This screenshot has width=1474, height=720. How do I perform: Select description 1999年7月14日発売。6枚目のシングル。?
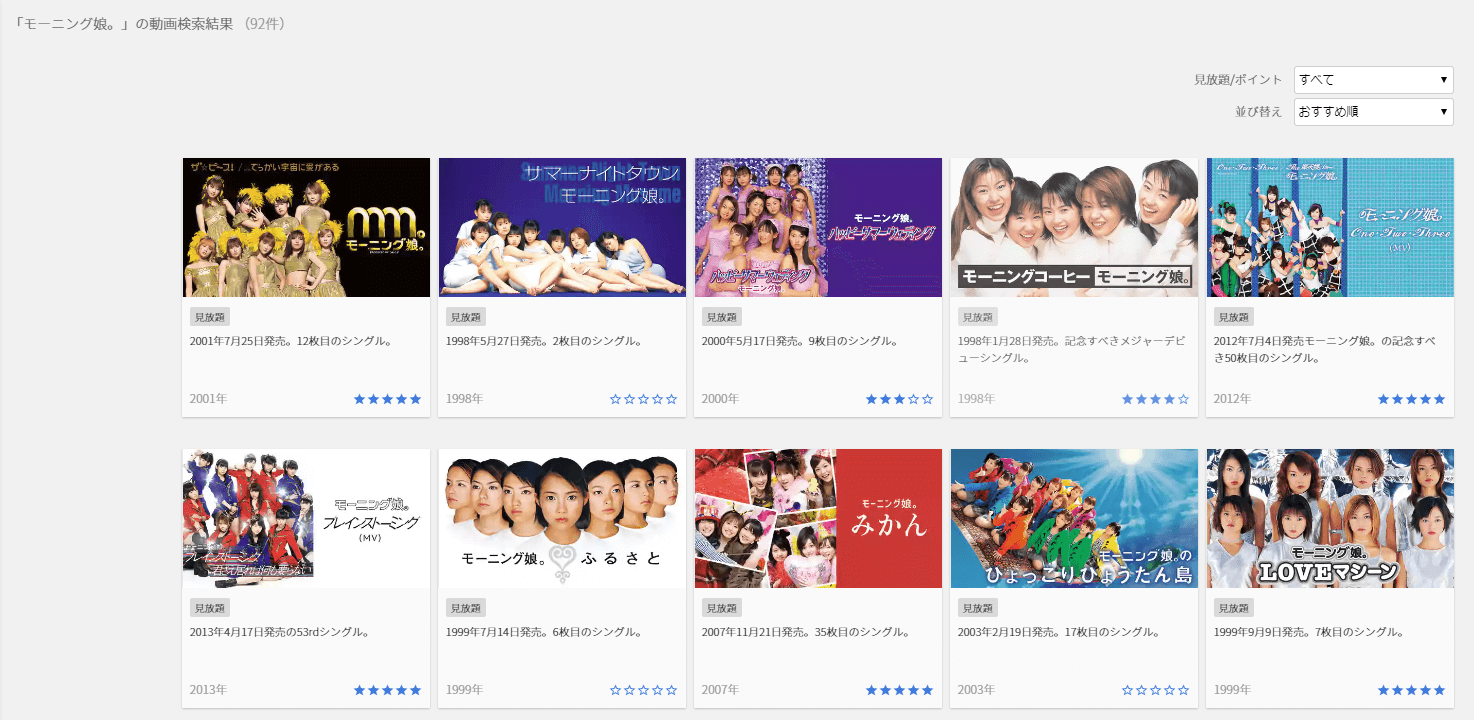click(543, 633)
